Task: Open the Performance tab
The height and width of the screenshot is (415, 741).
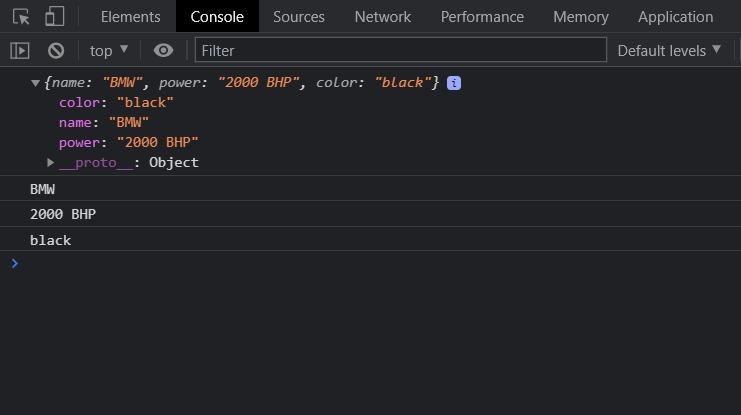Action: click(482, 17)
